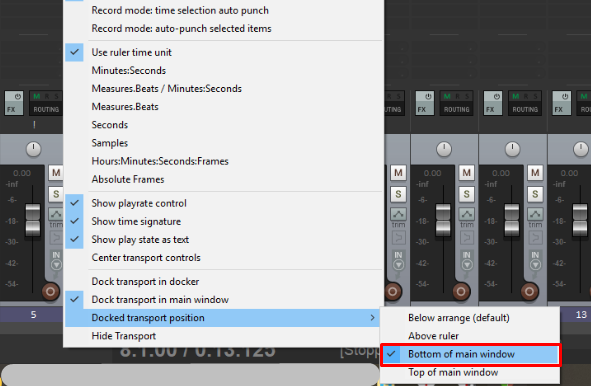The height and width of the screenshot is (386, 591).
Task: Uncheck Show playrate control
Action: pos(224,203)
